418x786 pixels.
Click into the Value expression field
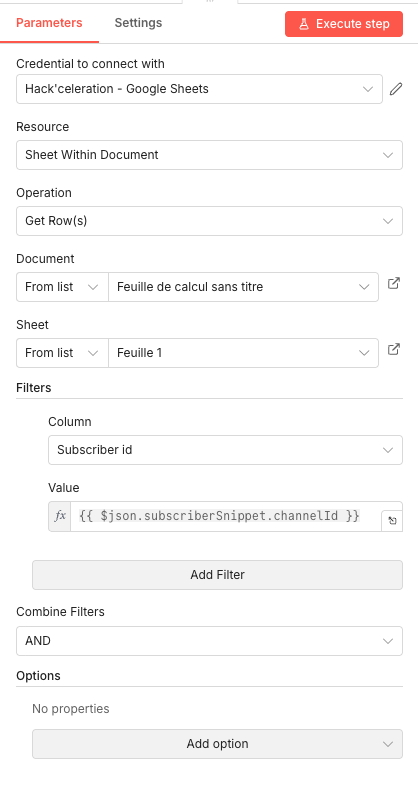tap(226, 516)
